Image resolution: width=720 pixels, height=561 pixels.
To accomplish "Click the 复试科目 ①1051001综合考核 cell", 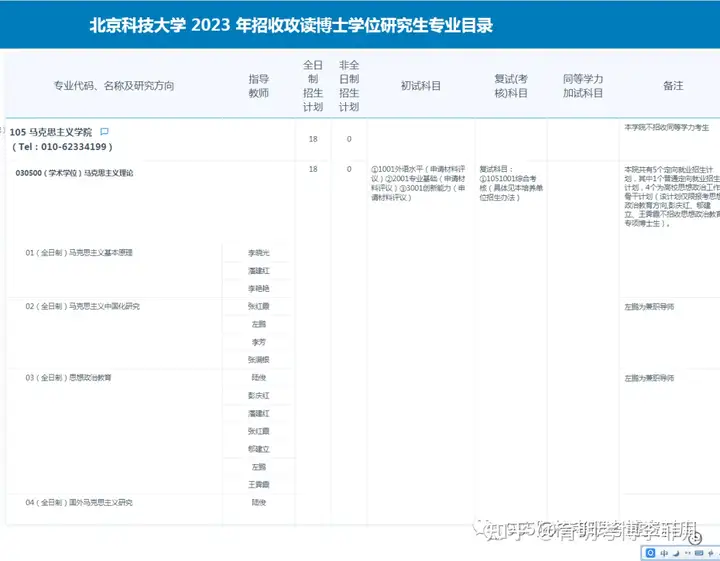I will coord(511,183).
